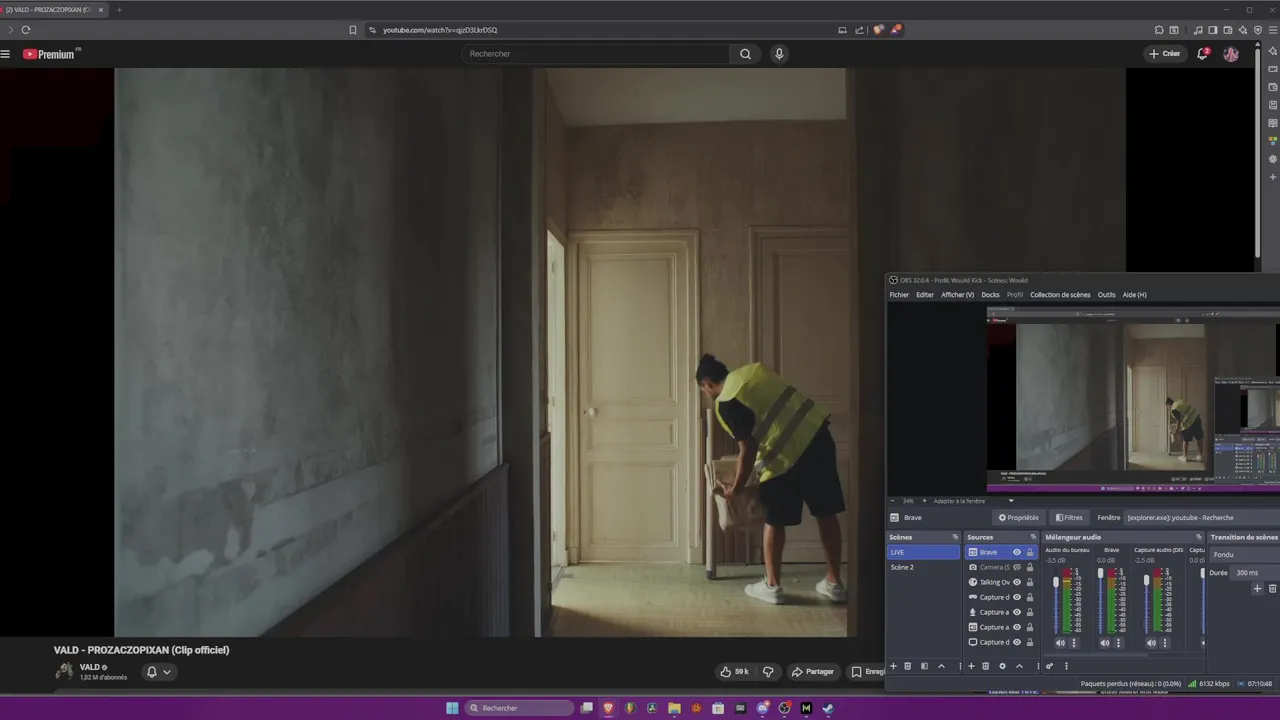Open the OBS Editer menu

[x=925, y=295]
